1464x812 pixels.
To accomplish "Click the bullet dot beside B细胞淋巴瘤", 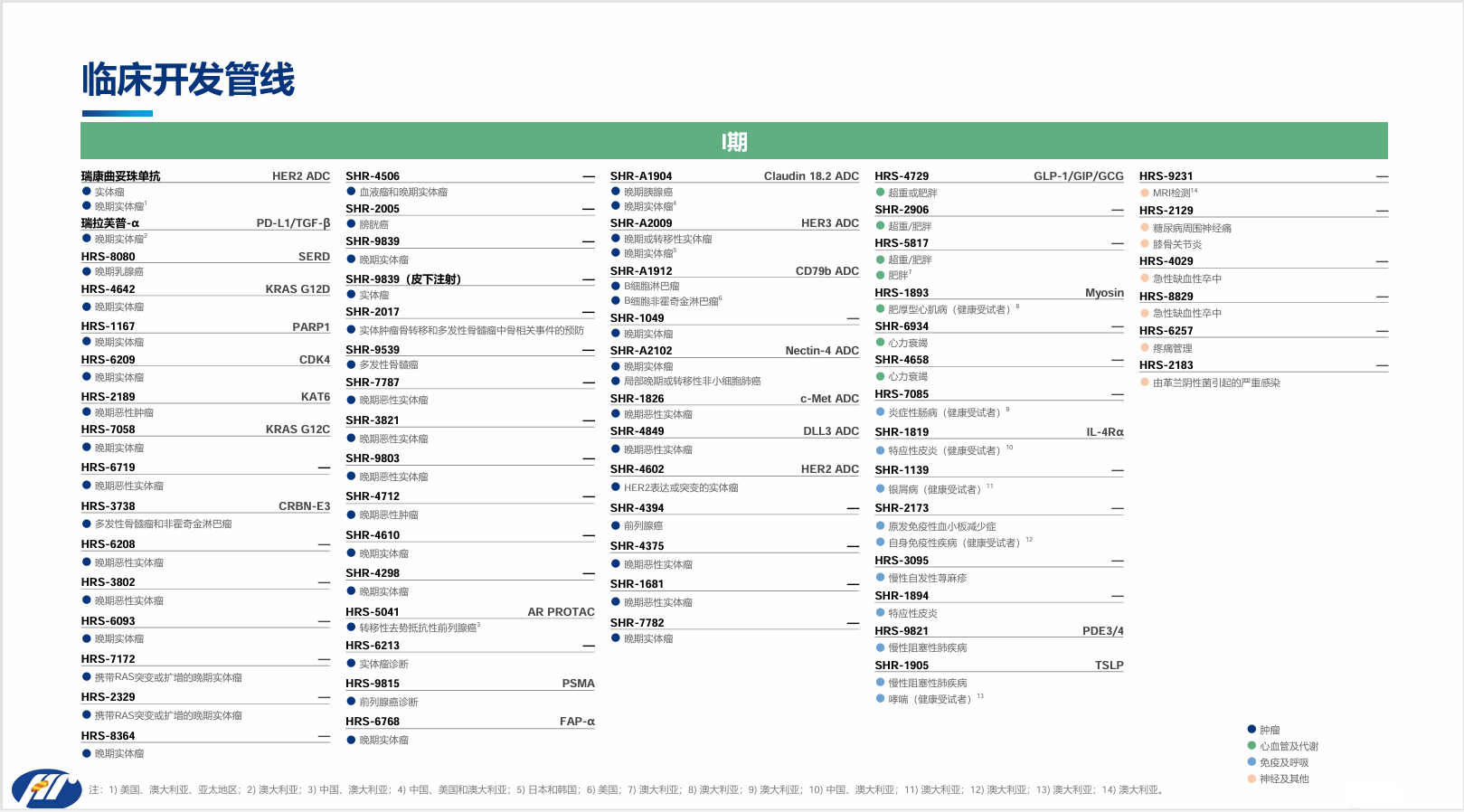I will [x=616, y=286].
